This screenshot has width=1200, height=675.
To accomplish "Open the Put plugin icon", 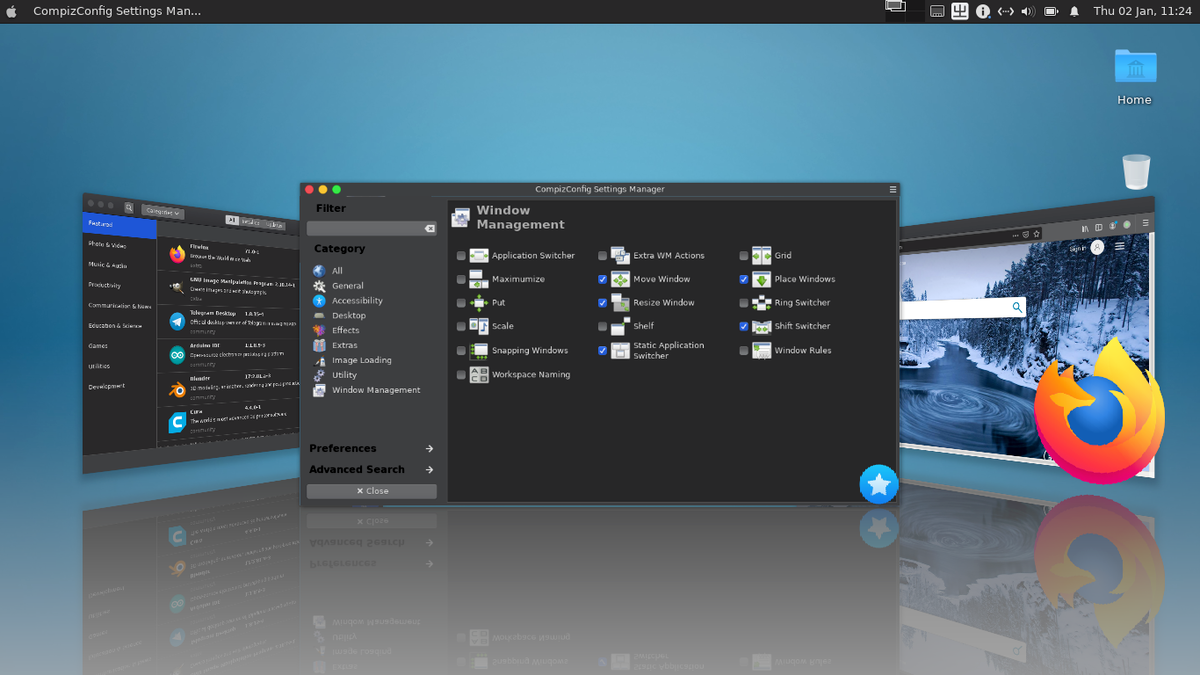I will click(478, 303).
